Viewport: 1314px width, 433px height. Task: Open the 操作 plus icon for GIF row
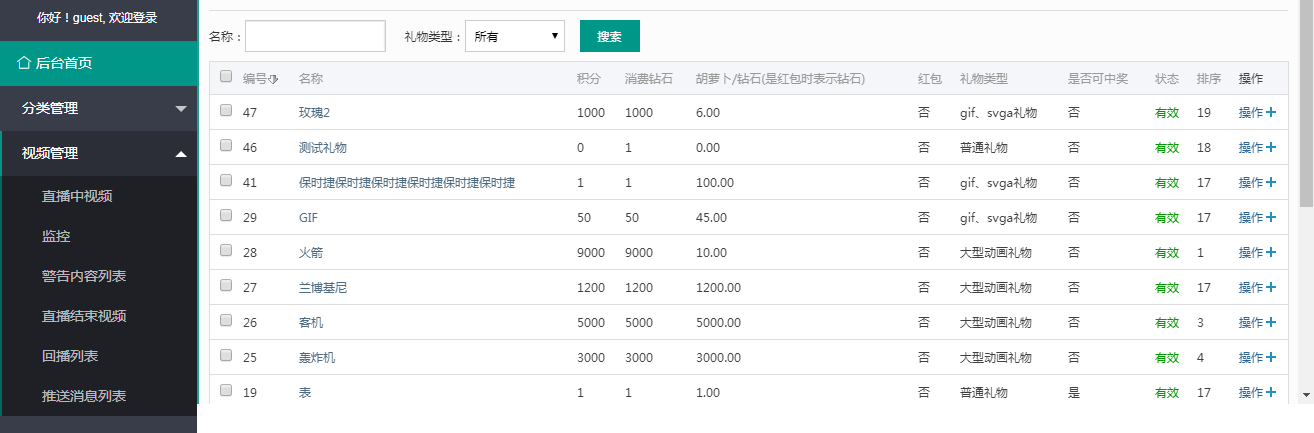1271,218
